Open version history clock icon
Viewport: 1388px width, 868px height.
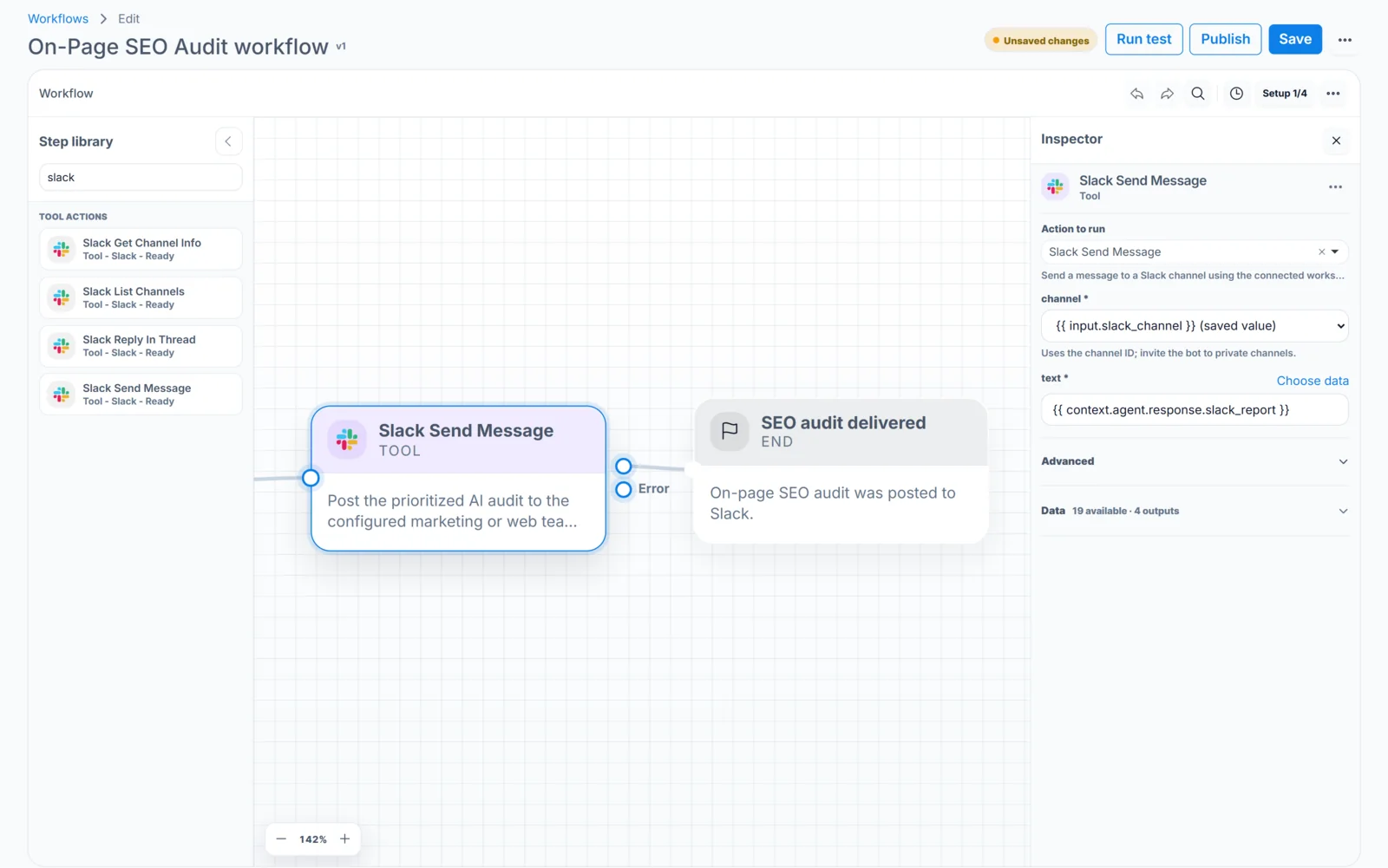point(1236,94)
